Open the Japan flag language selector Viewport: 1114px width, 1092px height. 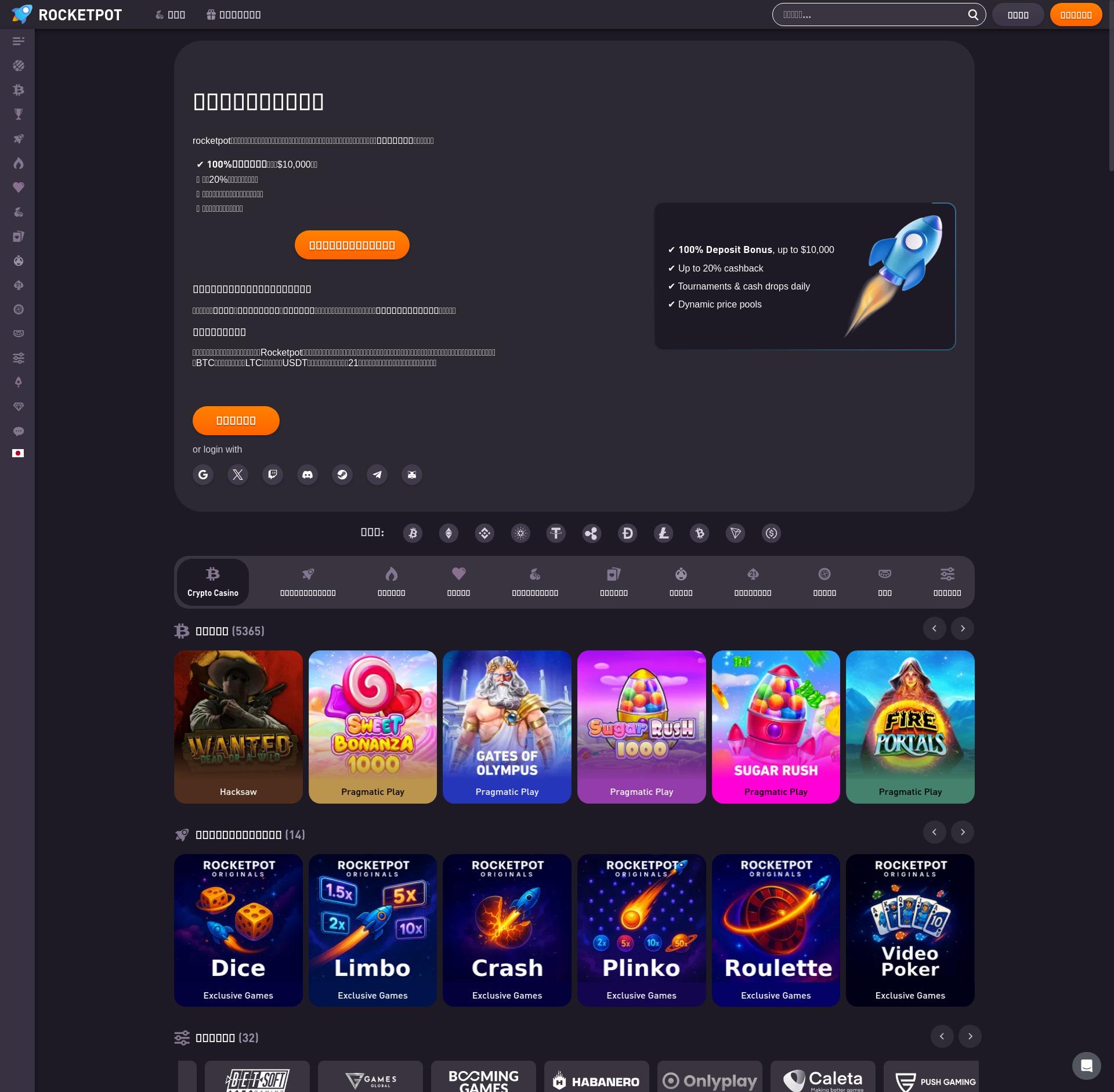[18, 453]
